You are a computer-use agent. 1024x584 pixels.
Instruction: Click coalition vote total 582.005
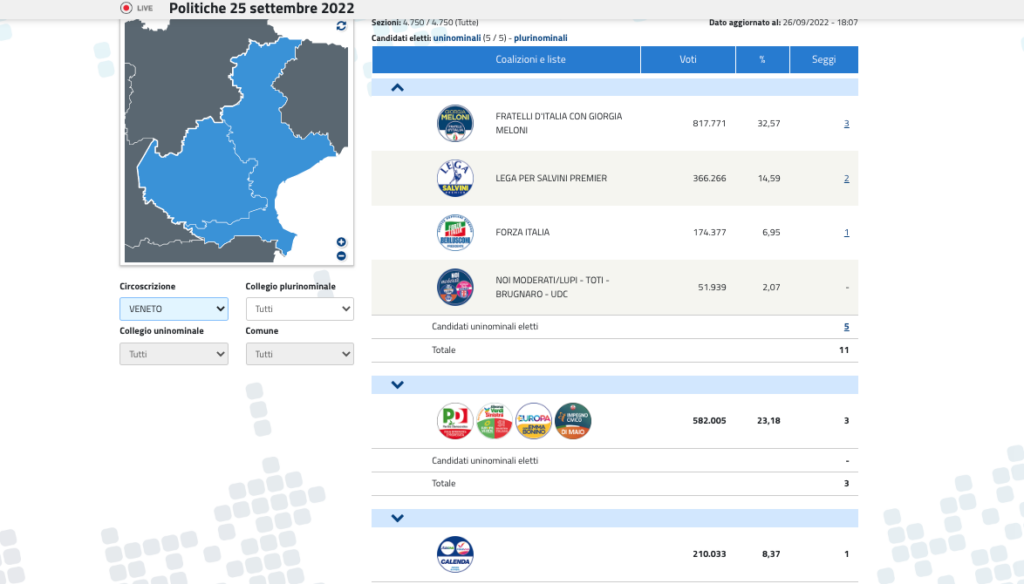709,421
